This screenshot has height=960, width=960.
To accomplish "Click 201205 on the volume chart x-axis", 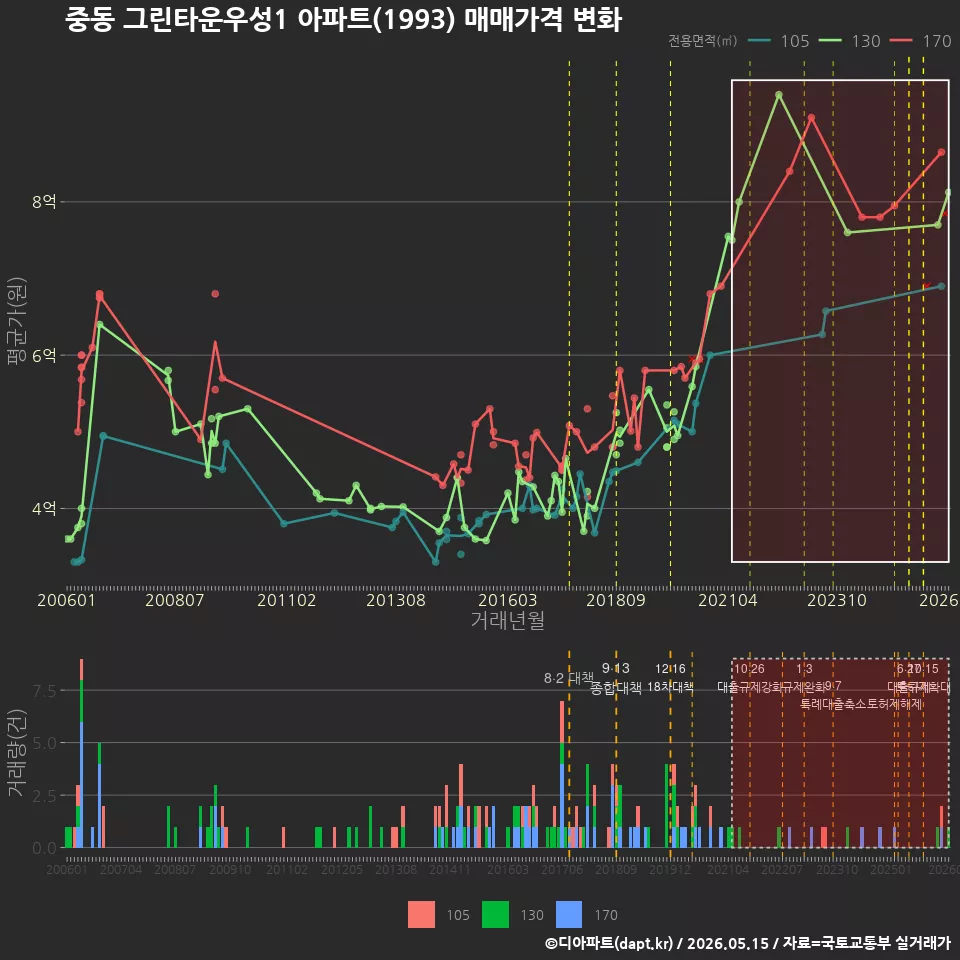I will click(x=342, y=869).
